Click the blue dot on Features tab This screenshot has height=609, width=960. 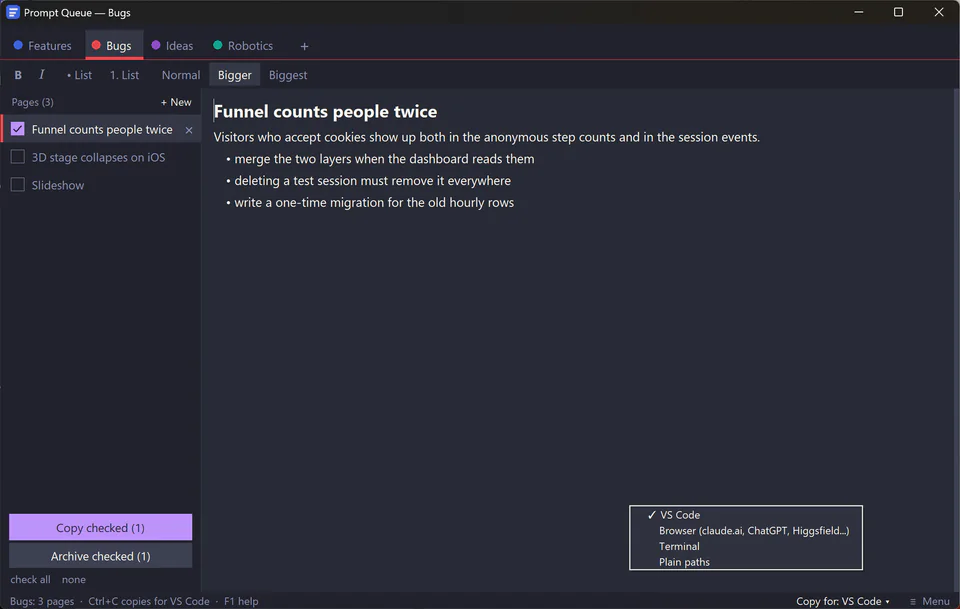click(x=18, y=45)
